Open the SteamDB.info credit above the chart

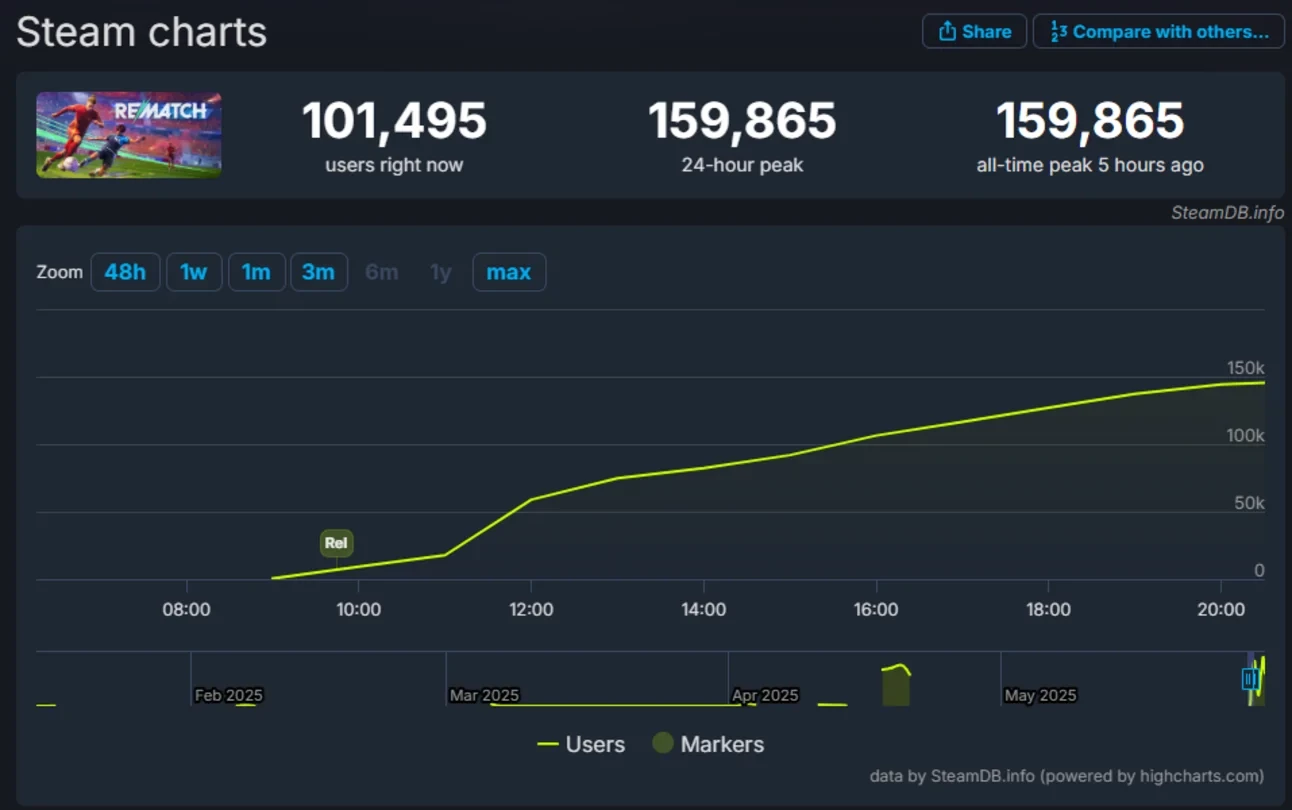(1227, 212)
